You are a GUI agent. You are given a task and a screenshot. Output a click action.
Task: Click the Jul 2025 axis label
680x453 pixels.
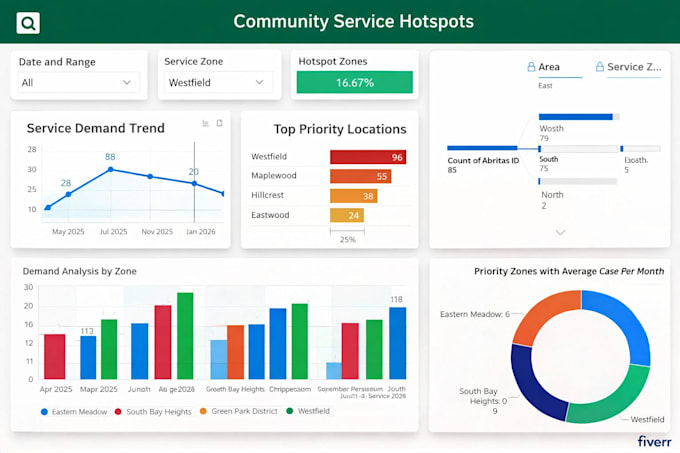tap(113, 231)
